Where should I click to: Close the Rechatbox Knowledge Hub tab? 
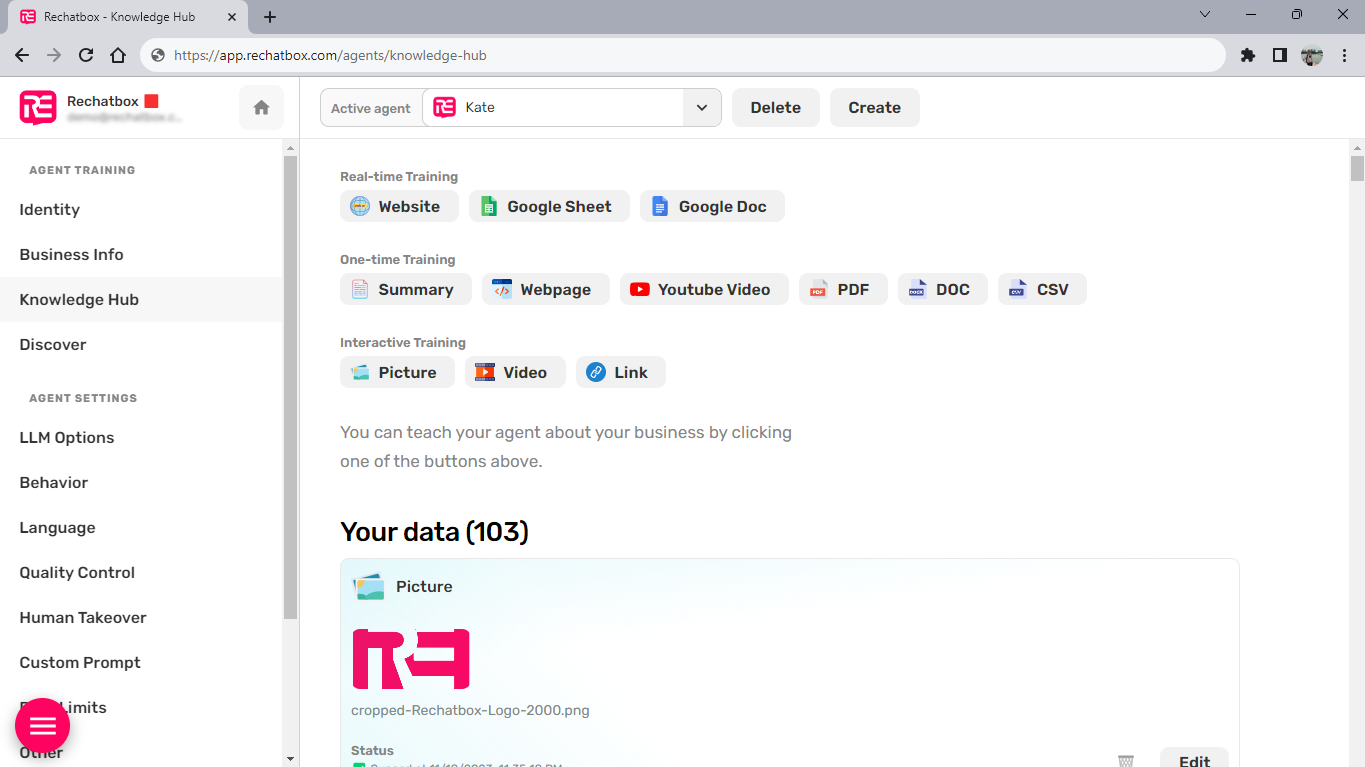(x=232, y=17)
